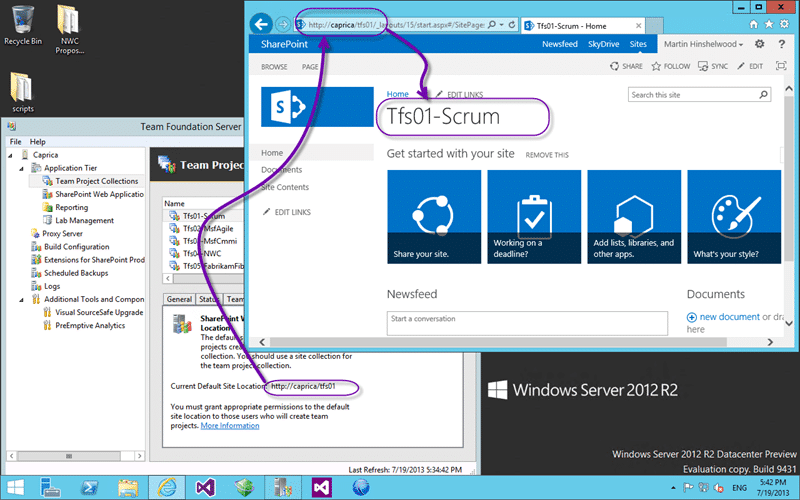800x500 pixels.
Task: Collapse the Caprica server tree node
Action: click(11, 155)
